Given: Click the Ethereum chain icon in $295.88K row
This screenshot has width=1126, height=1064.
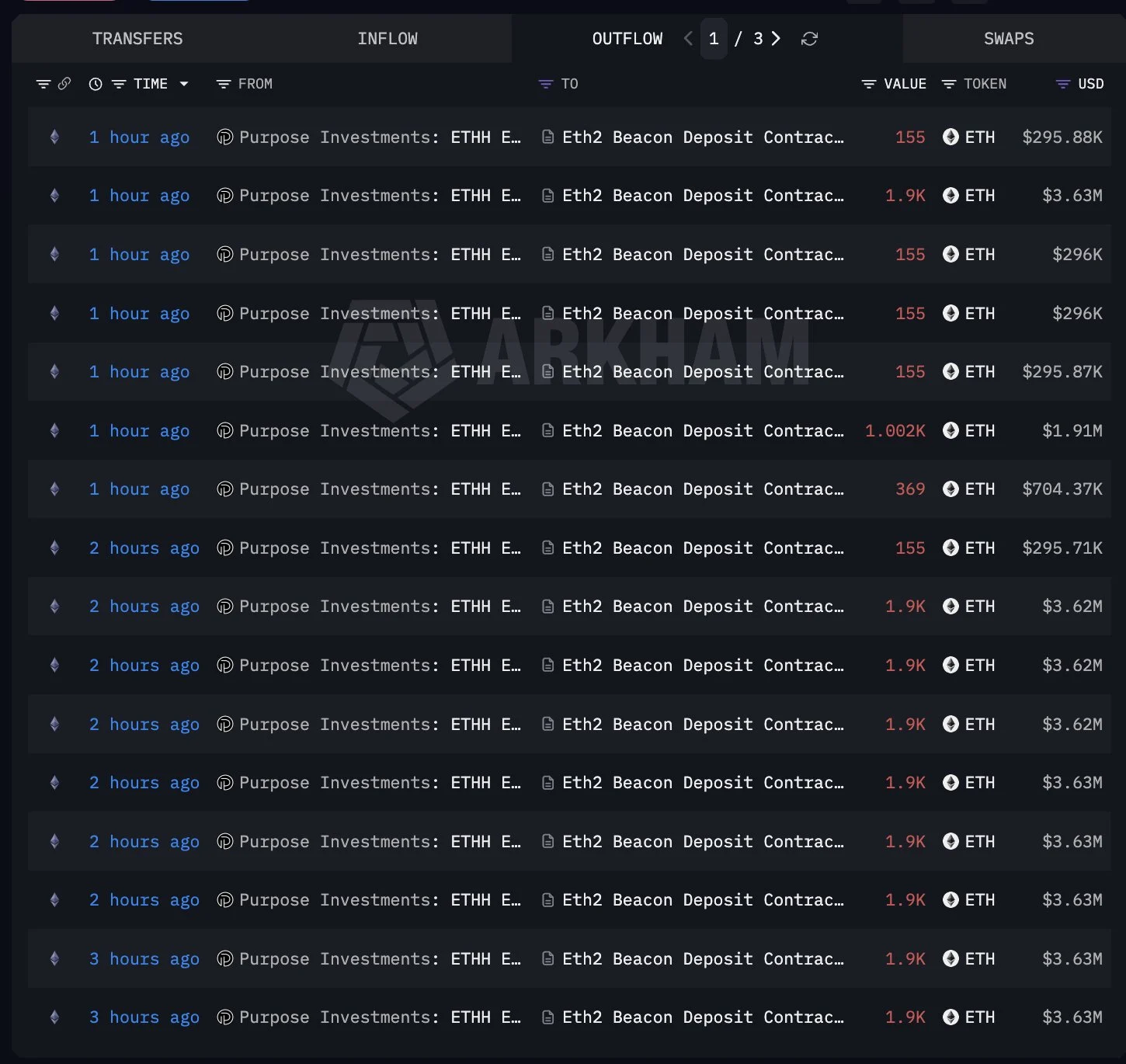Looking at the screenshot, I should (x=54, y=137).
